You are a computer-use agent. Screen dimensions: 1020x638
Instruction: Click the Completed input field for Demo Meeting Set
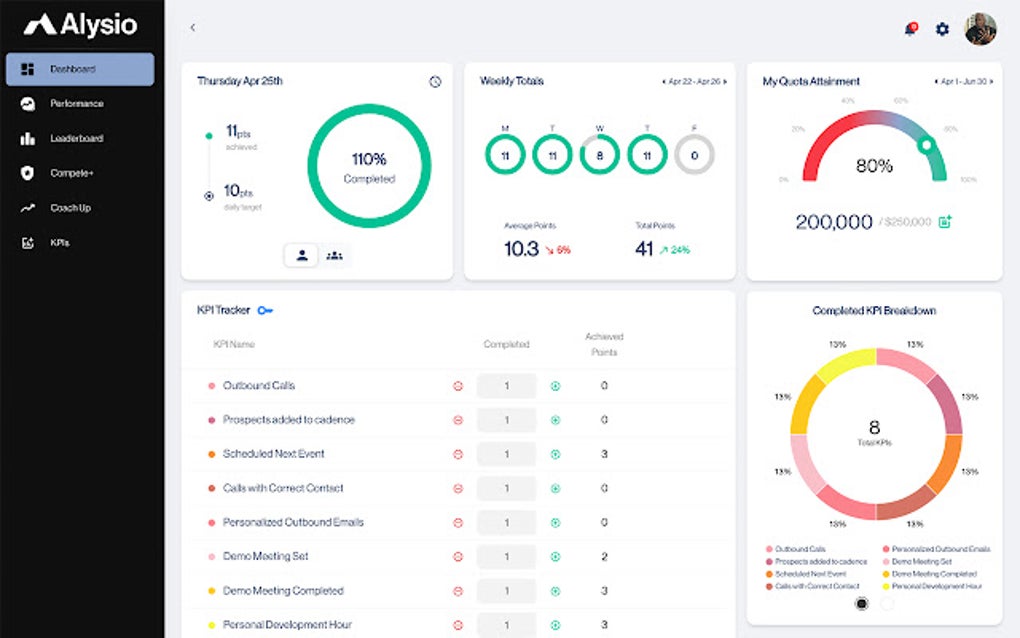click(506, 556)
